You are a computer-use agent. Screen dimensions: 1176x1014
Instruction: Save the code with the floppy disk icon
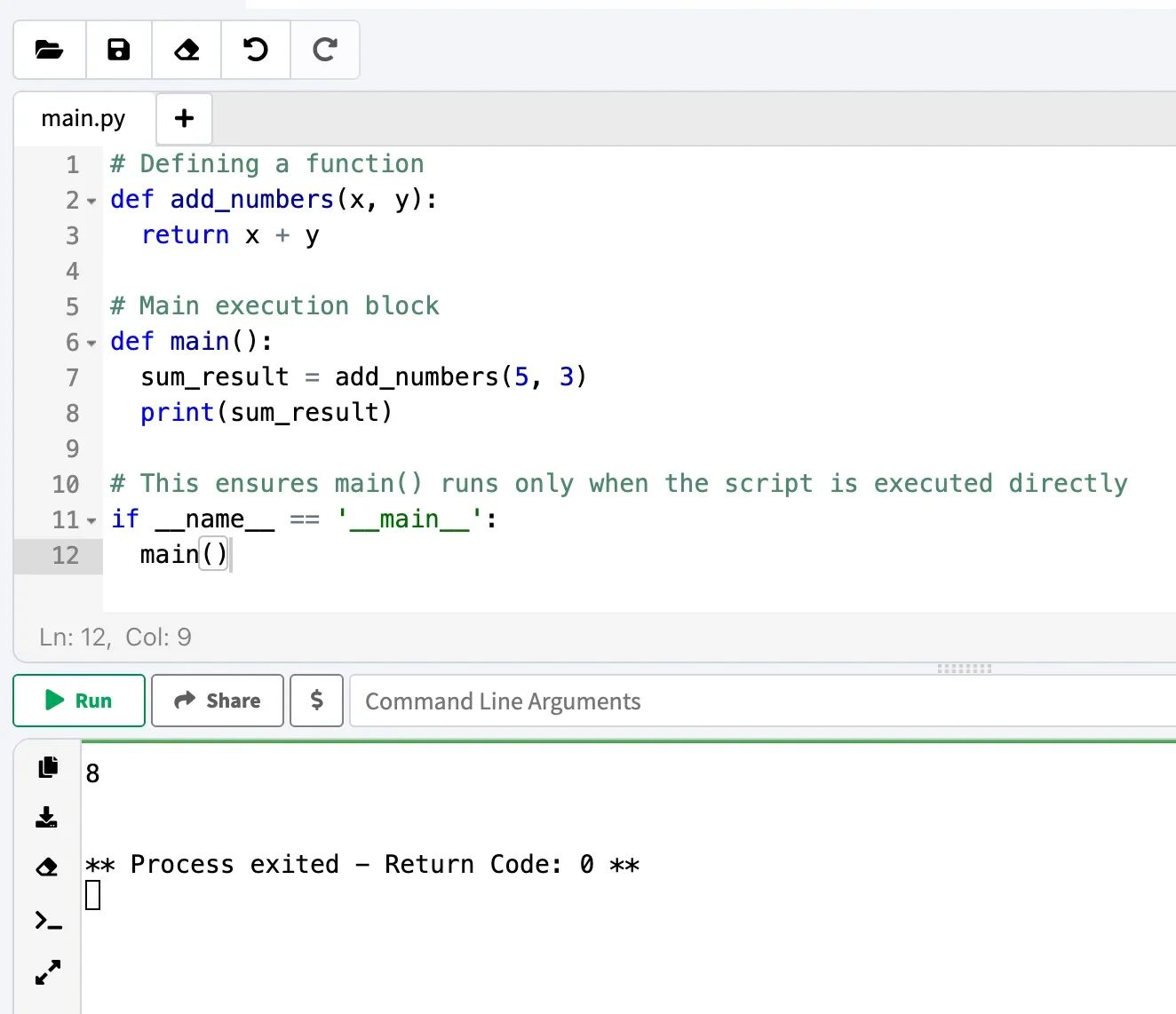pos(119,50)
